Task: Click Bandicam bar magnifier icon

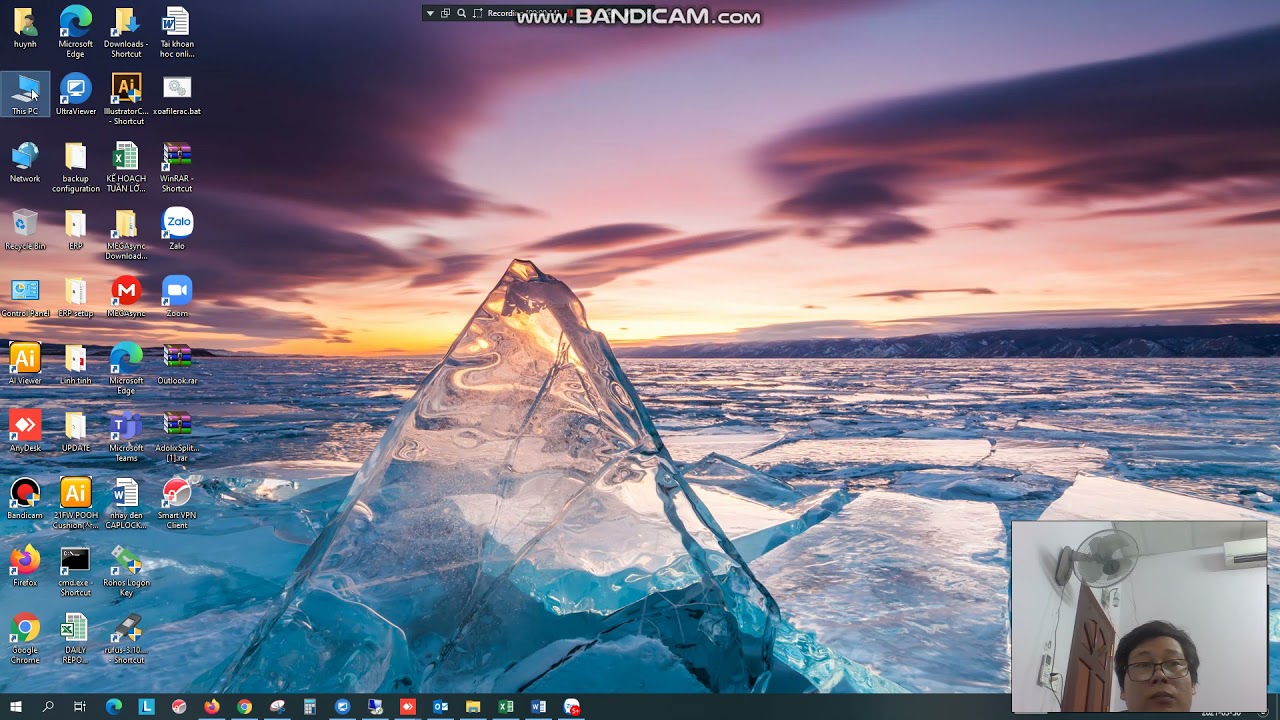Action: click(x=461, y=13)
